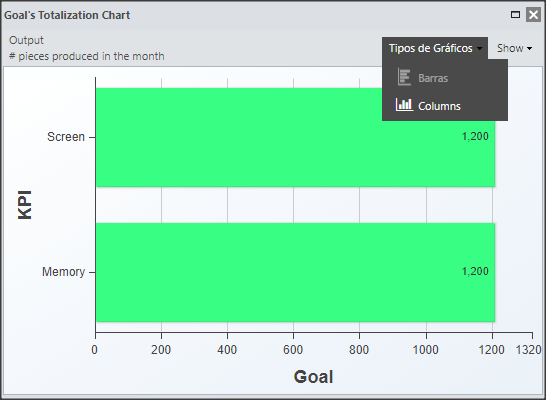Select the Barras chart type icon

point(404,77)
